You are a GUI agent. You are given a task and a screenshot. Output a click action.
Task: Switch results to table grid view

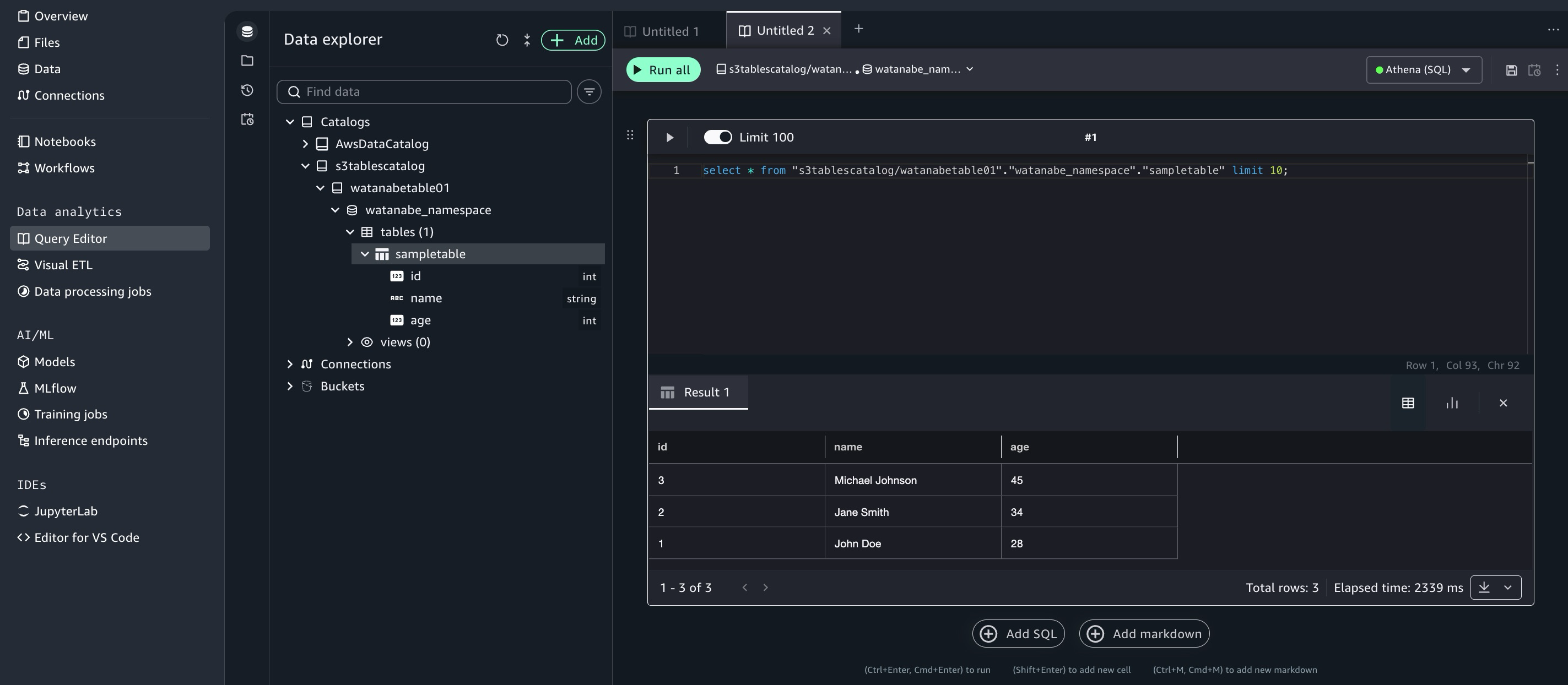point(1407,403)
